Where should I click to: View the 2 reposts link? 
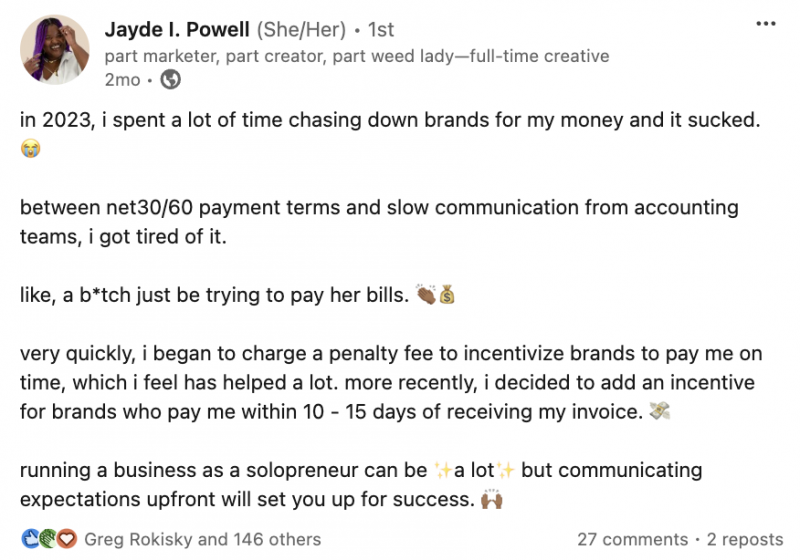pos(744,539)
